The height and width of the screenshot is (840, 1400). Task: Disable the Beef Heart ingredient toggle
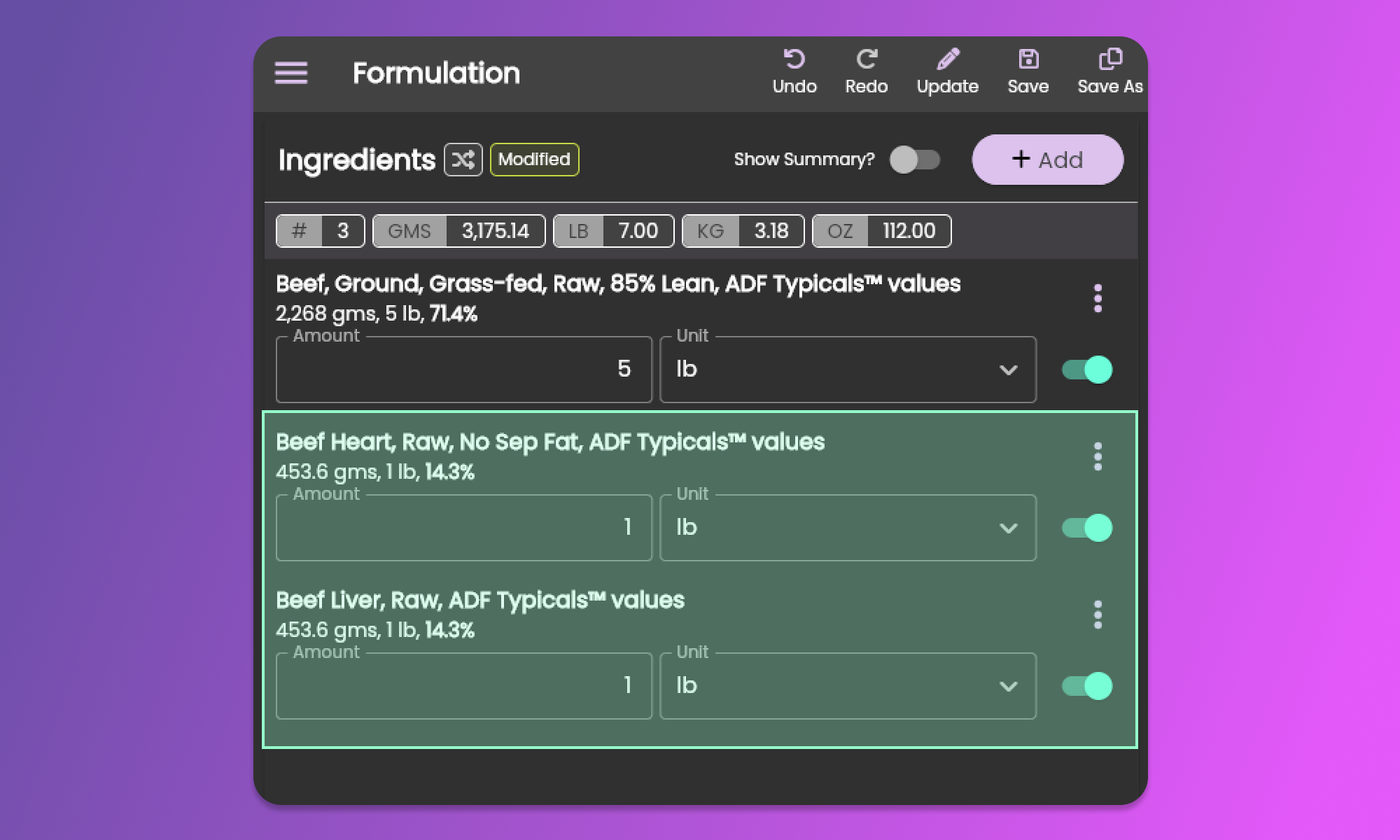(1086, 528)
